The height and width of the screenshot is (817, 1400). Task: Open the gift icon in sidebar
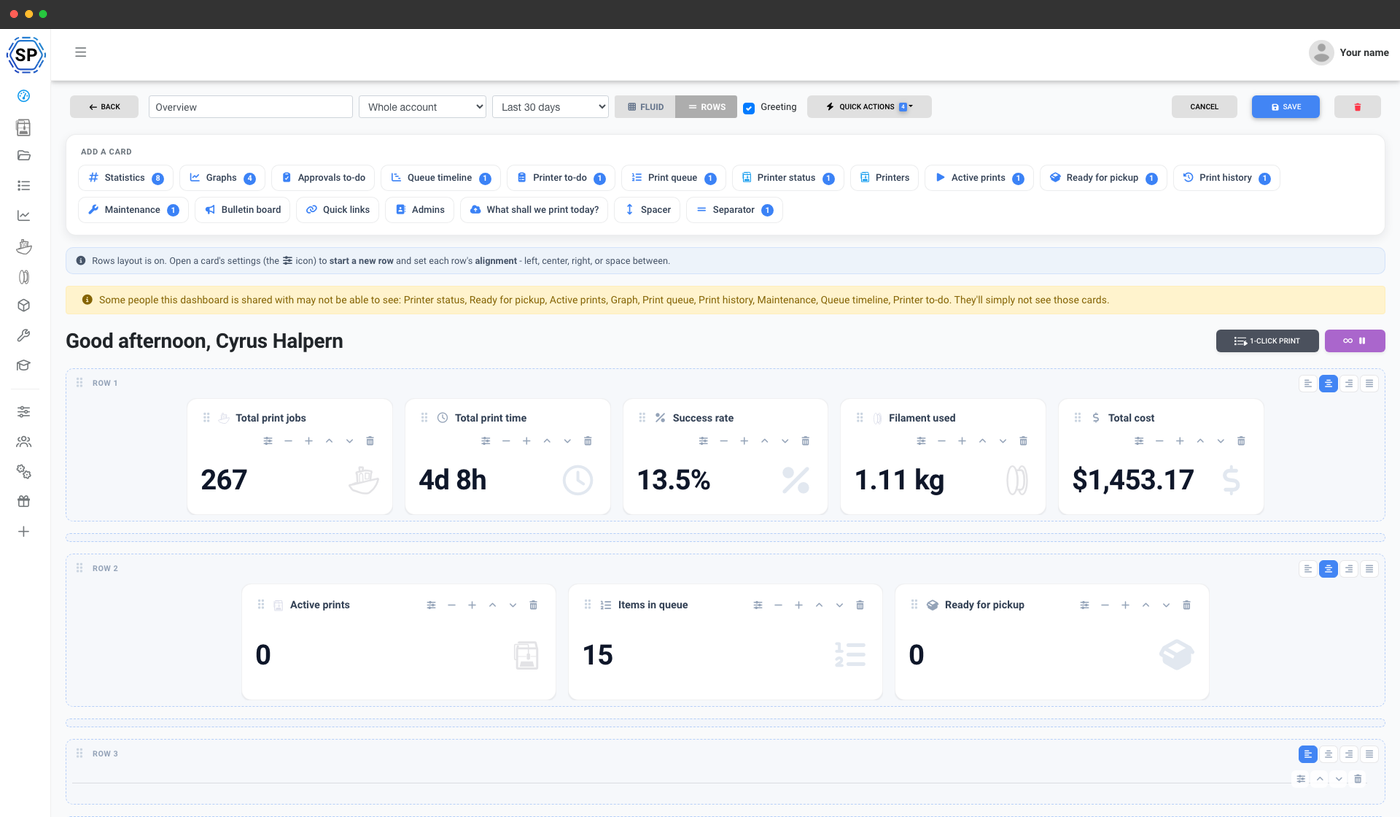click(24, 501)
